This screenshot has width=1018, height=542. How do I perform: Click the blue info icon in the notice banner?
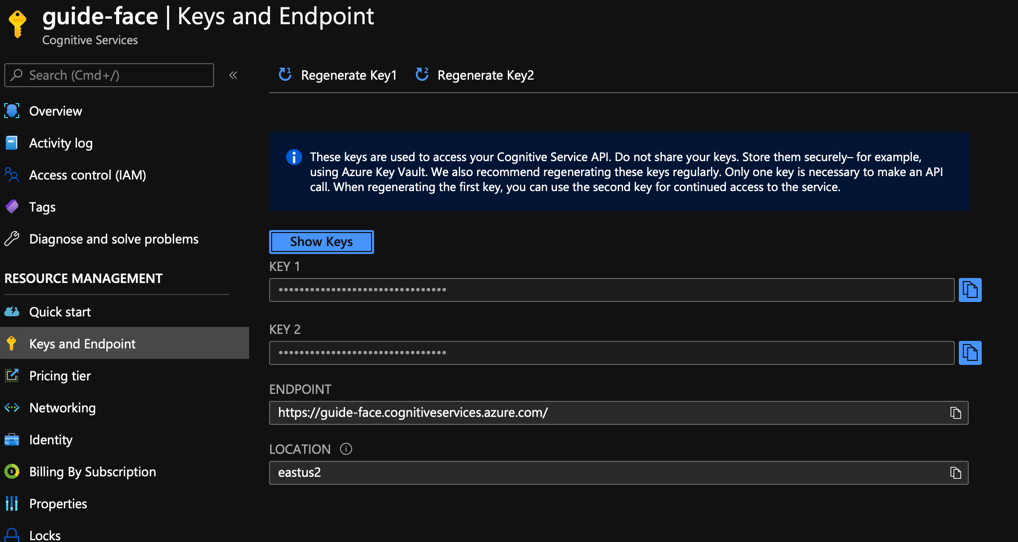click(x=293, y=157)
